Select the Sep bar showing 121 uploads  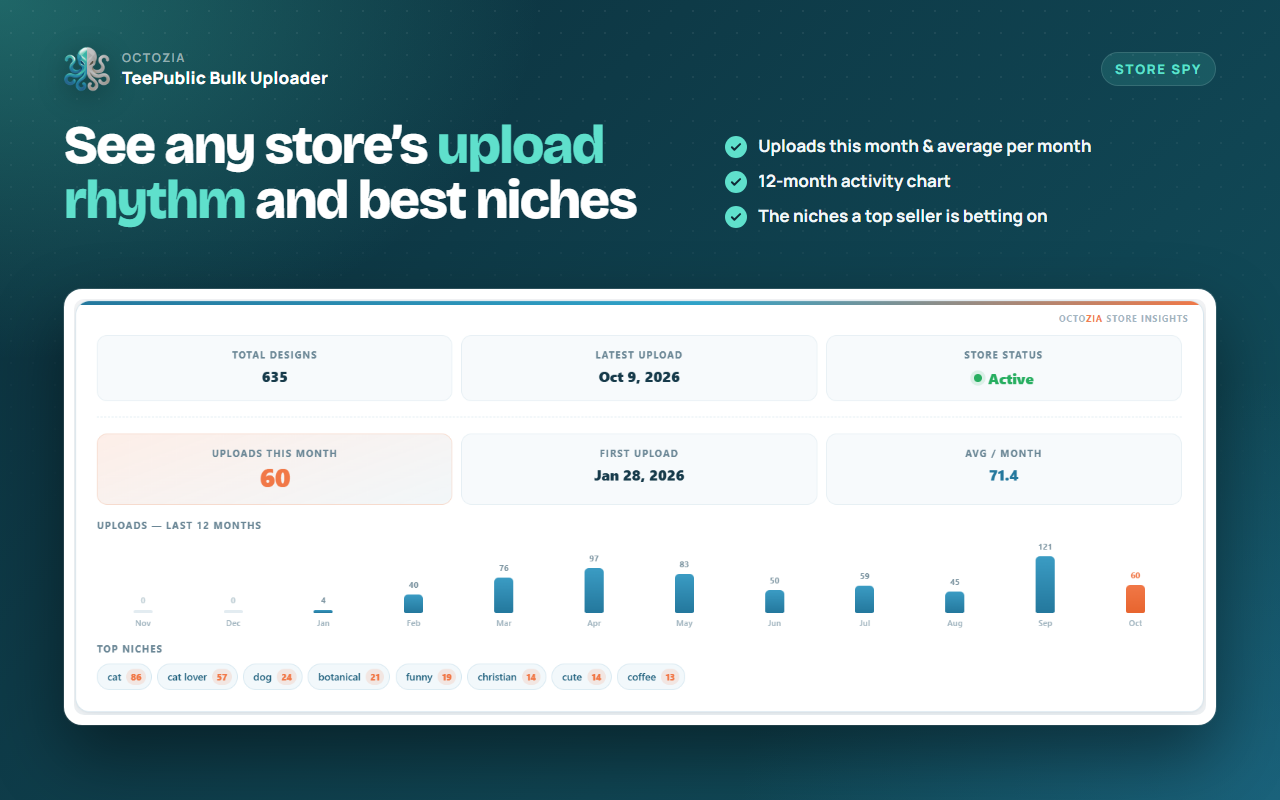coord(1045,585)
